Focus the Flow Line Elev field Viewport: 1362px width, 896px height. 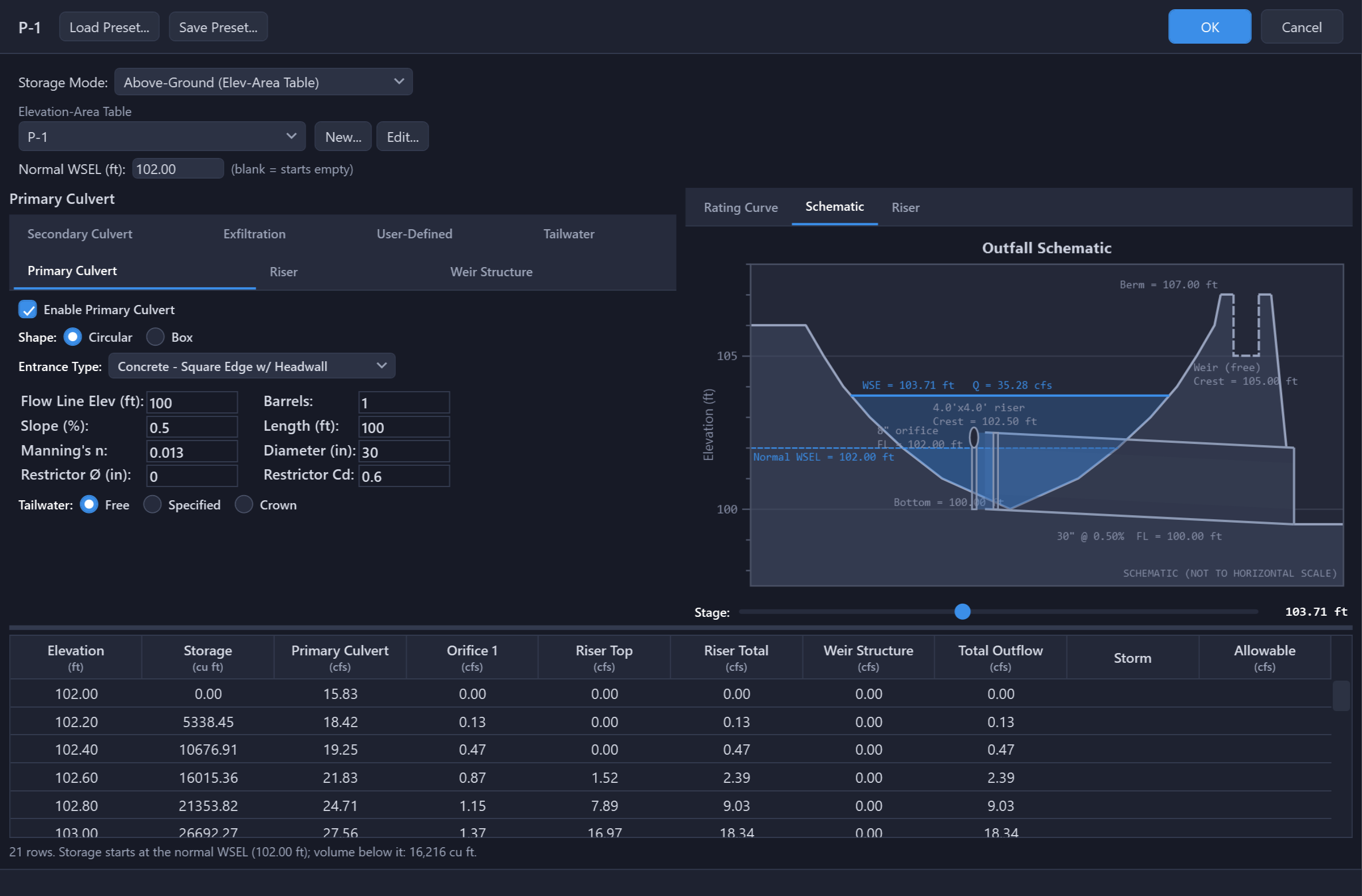point(192,403)
